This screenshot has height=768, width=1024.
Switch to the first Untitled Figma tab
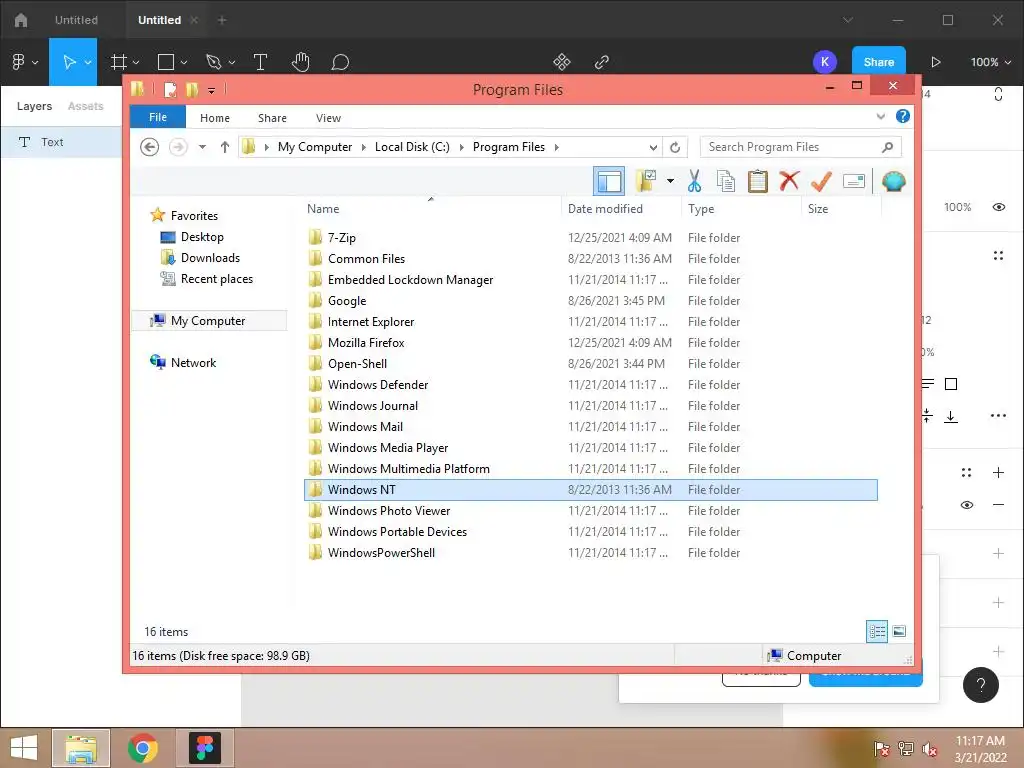pyautogui.click(x=76, y=20)
